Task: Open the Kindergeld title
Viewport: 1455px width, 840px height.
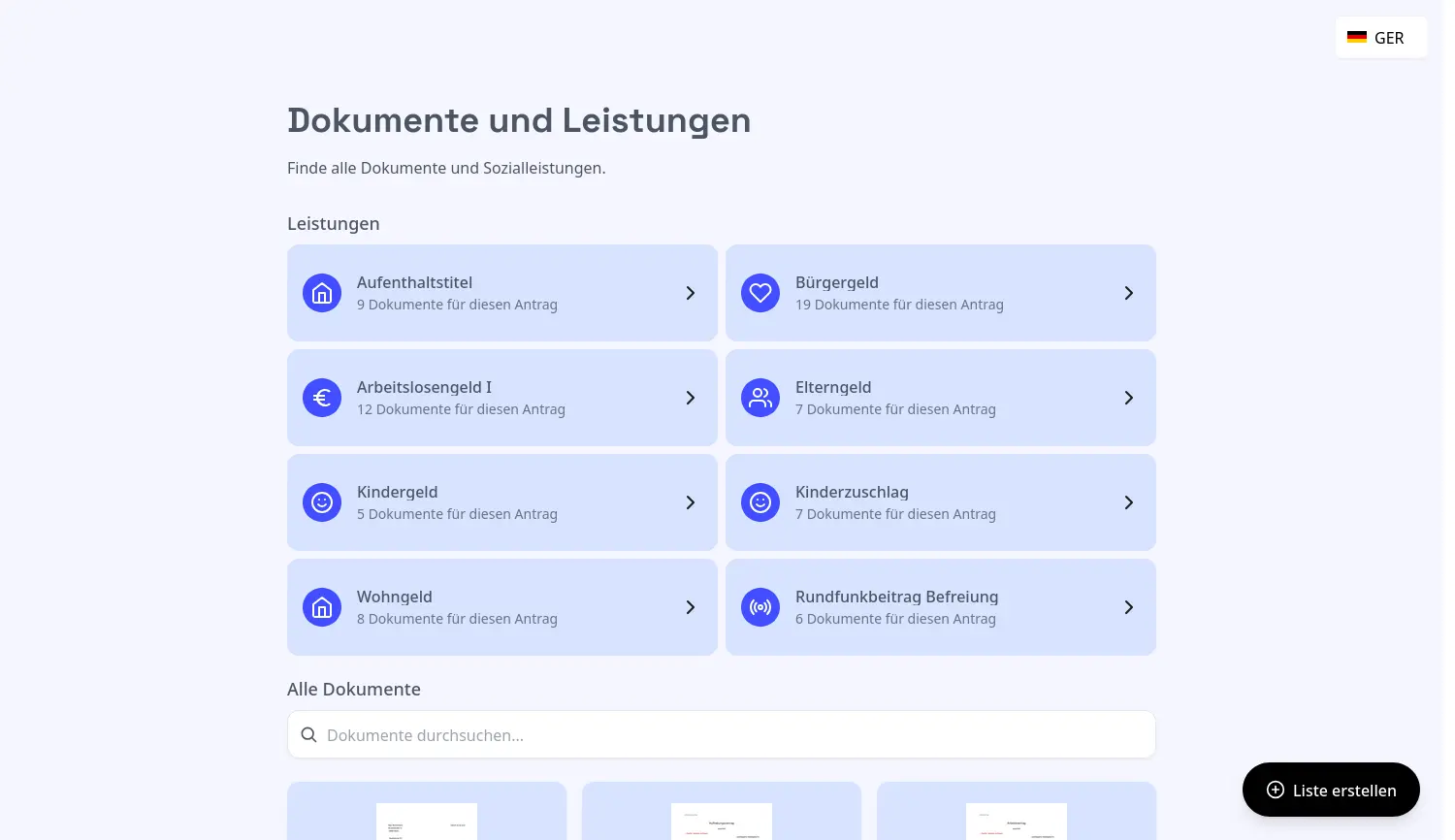Action: (397, 492)
